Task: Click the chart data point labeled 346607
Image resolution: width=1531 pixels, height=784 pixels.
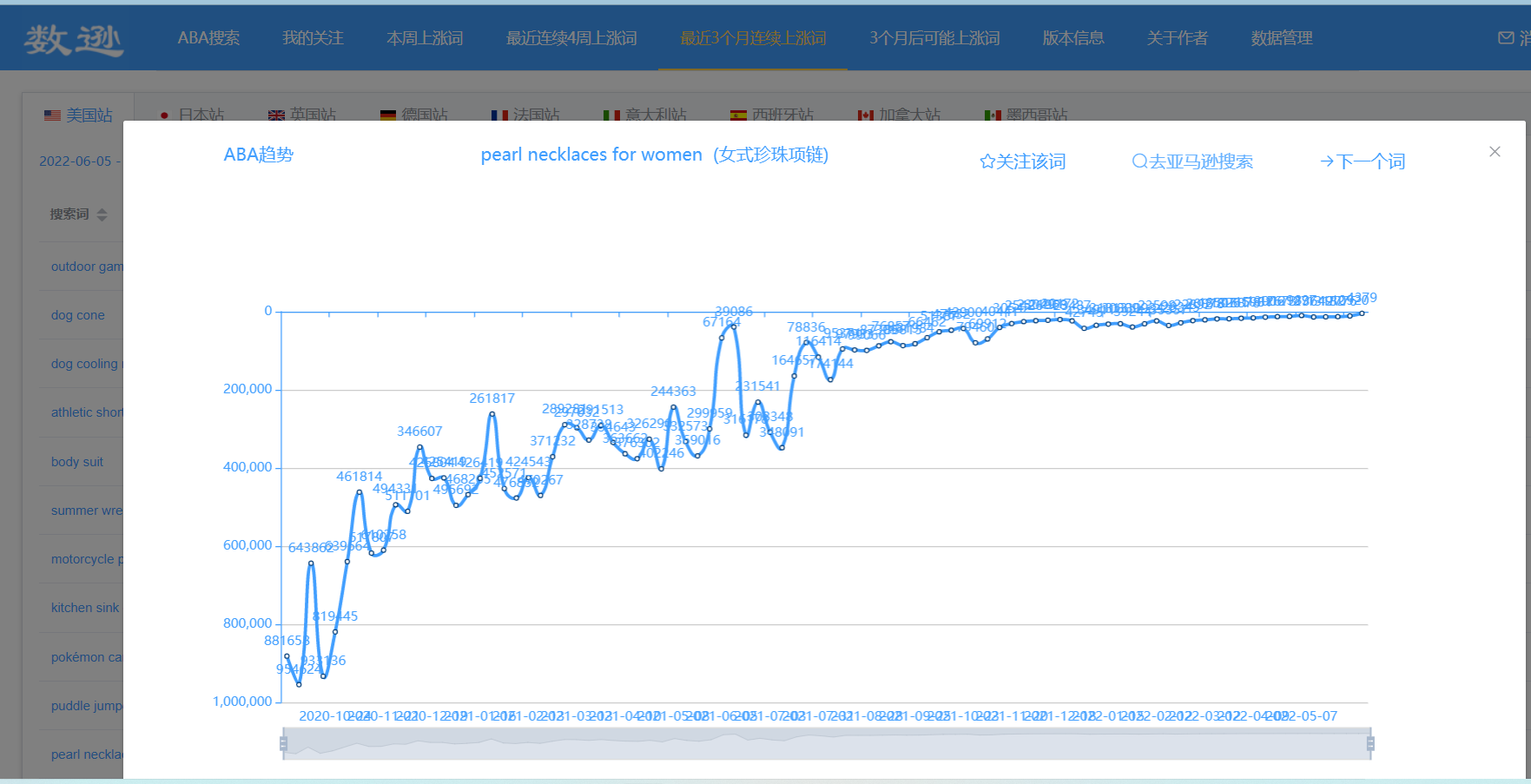Action: click(420, 447)
